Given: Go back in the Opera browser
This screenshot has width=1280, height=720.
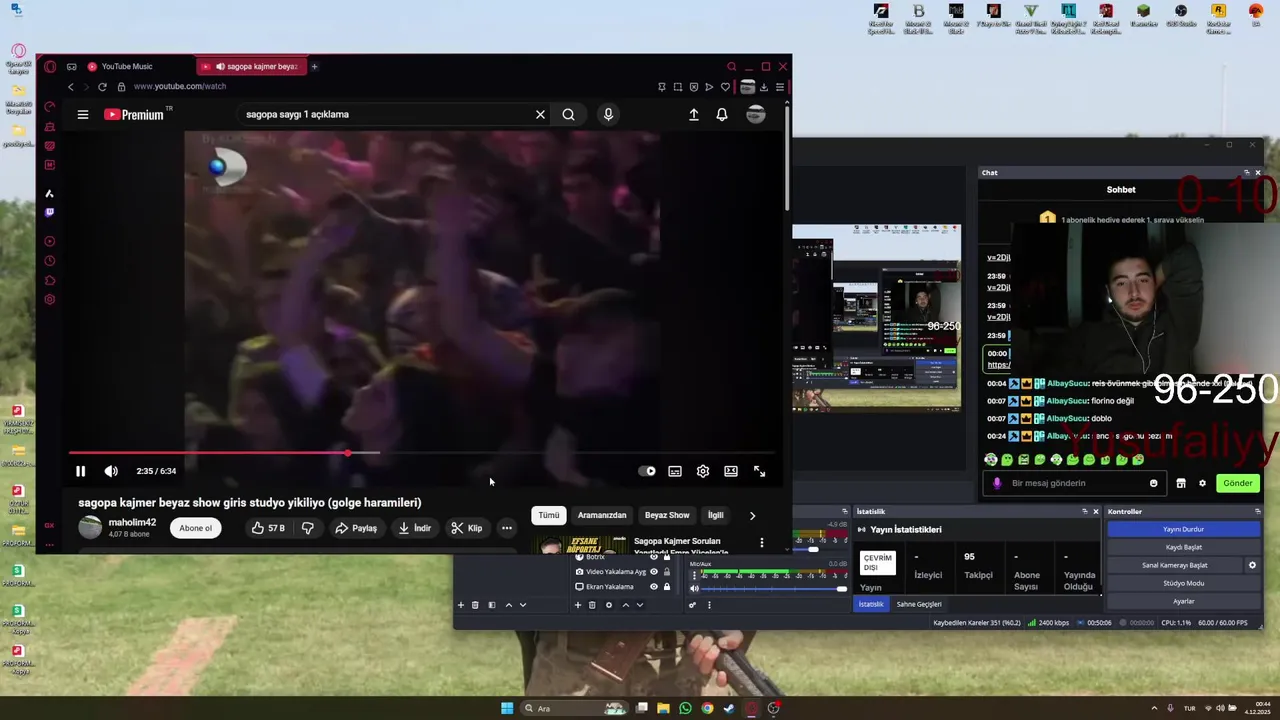Looking at the screenshot, I should click(x=70, y=87).
